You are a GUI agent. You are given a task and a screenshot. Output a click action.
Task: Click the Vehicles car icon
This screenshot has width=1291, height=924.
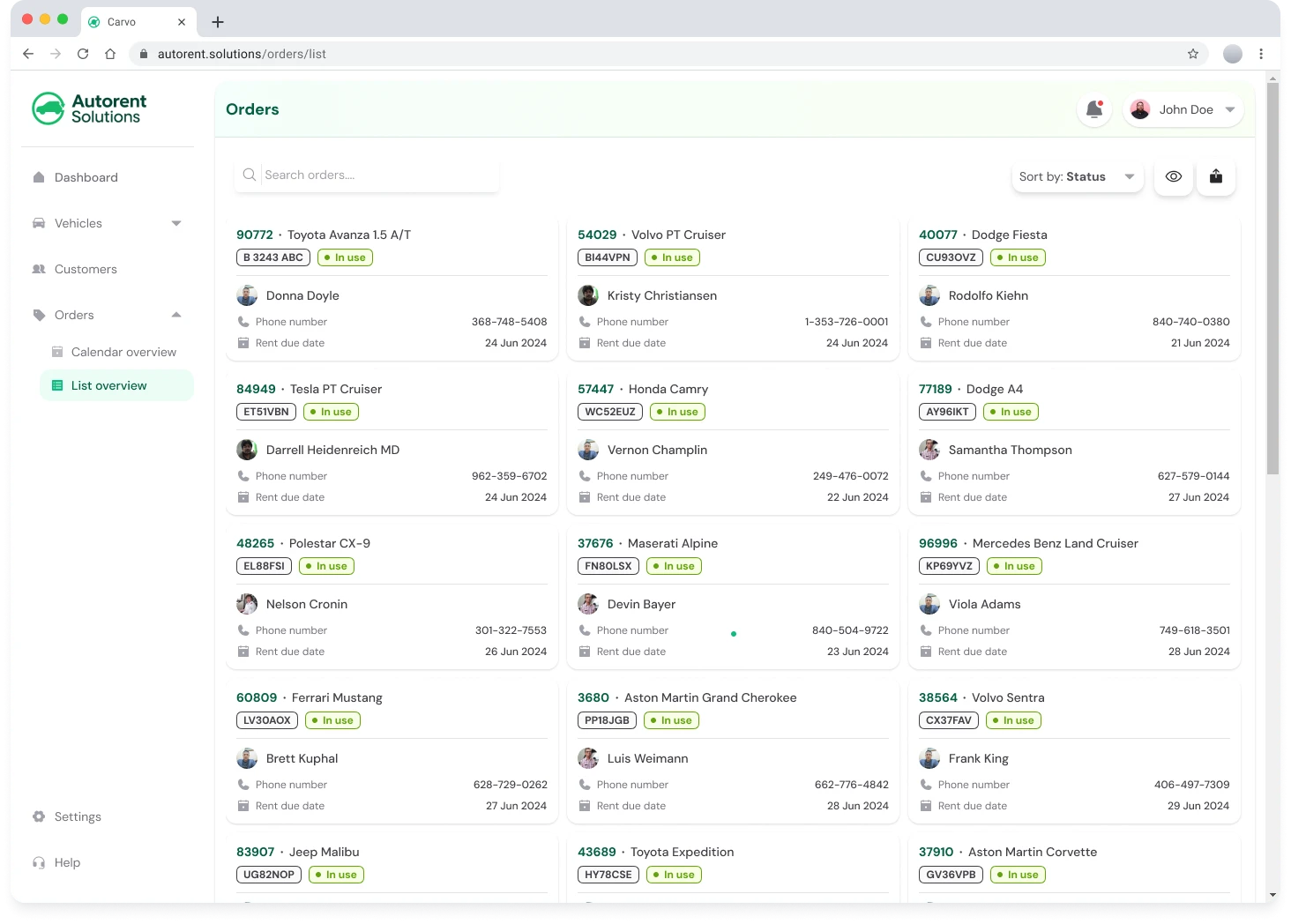[x=39, y=223]
